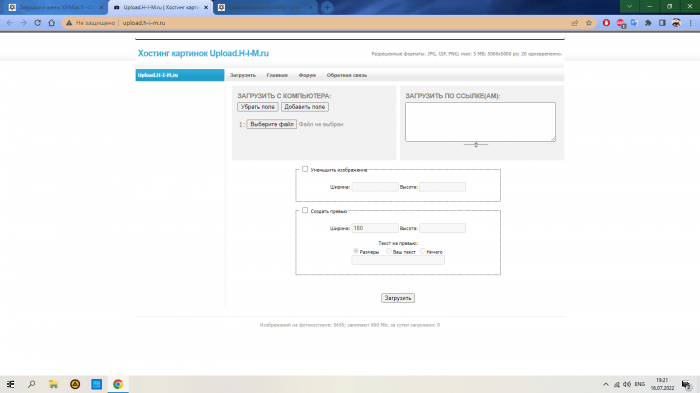
Task: Click the bottom 'Загрузить' submit button
Action: coord(398,298)
